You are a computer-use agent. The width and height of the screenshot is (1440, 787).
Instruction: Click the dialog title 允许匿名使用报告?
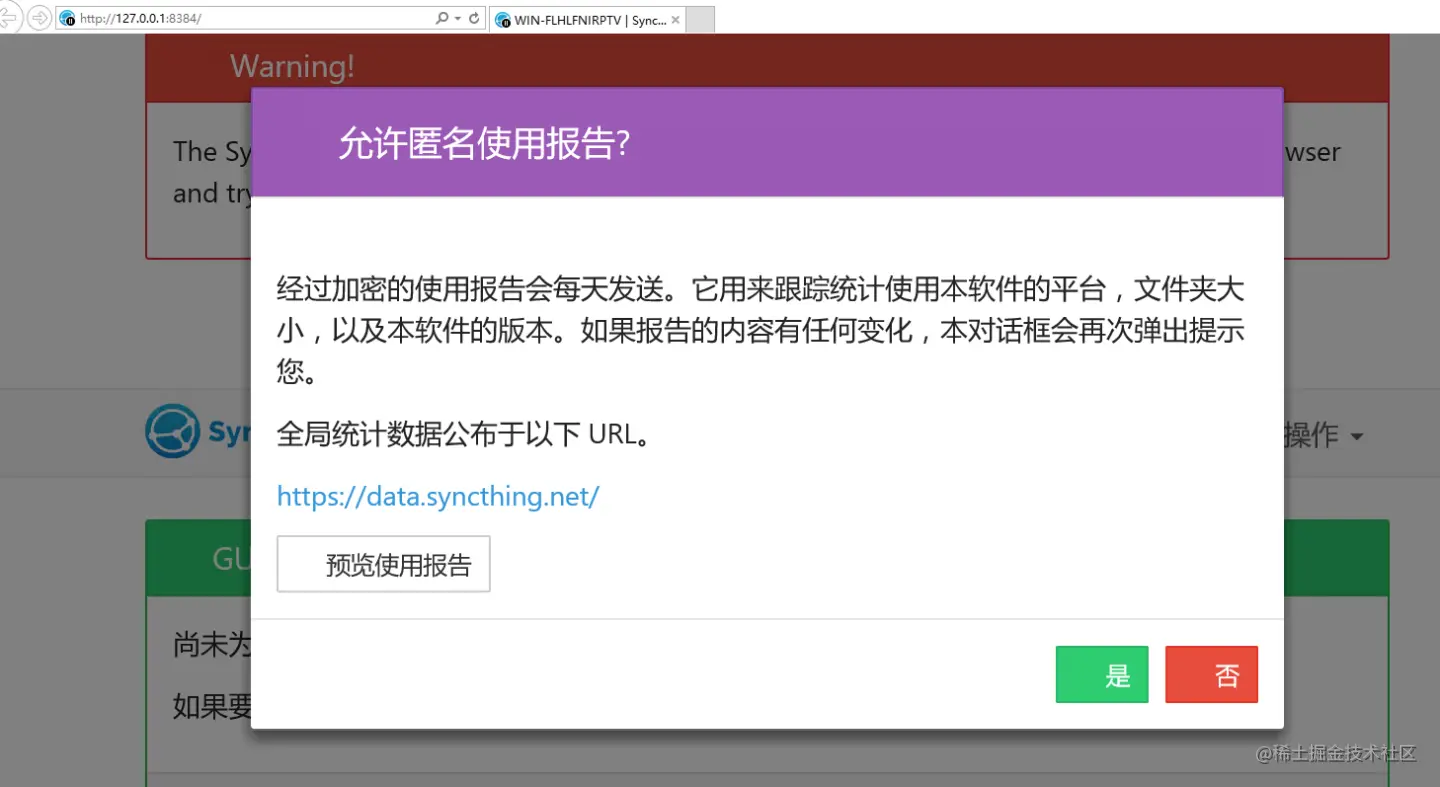coord(484,145)
